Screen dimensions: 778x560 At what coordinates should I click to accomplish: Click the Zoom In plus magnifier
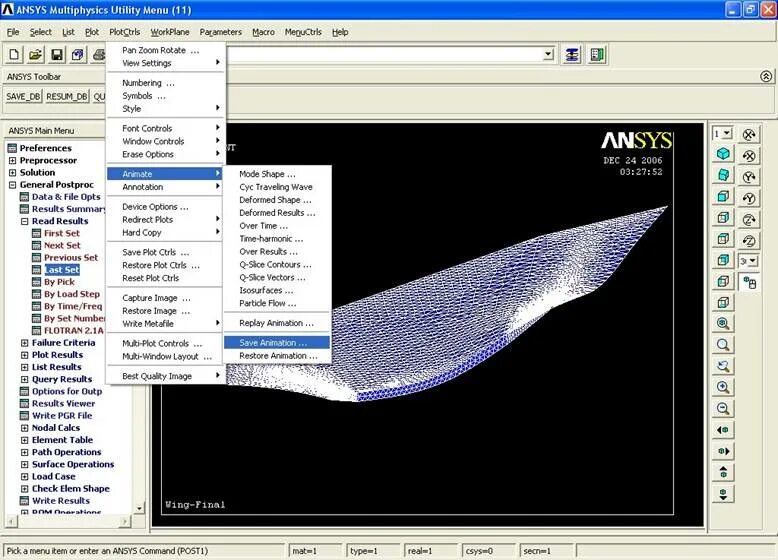tap(723, 387)
